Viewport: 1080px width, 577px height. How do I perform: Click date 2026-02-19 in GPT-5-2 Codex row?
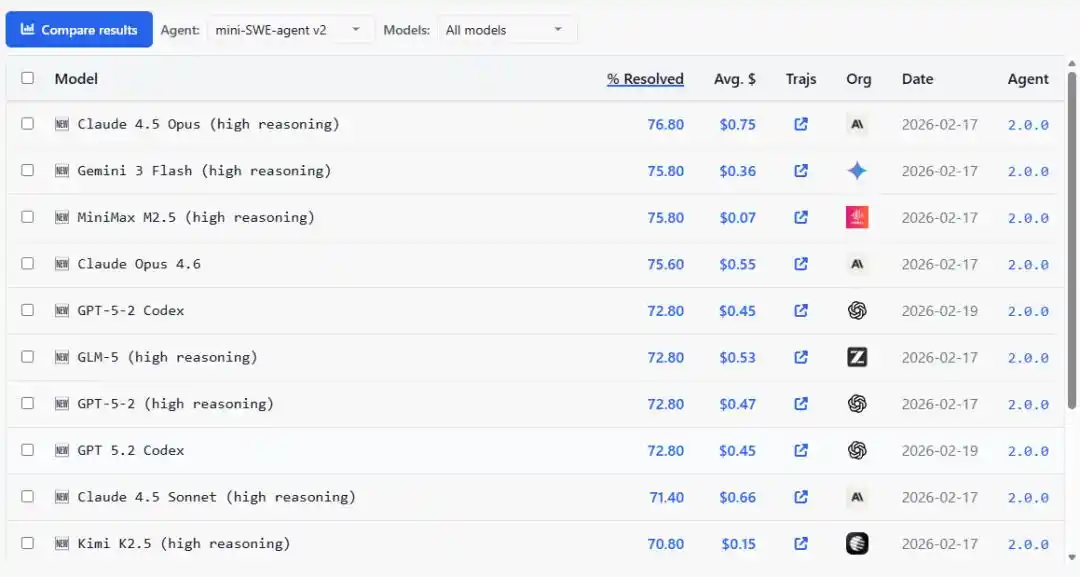coord(939,311)
